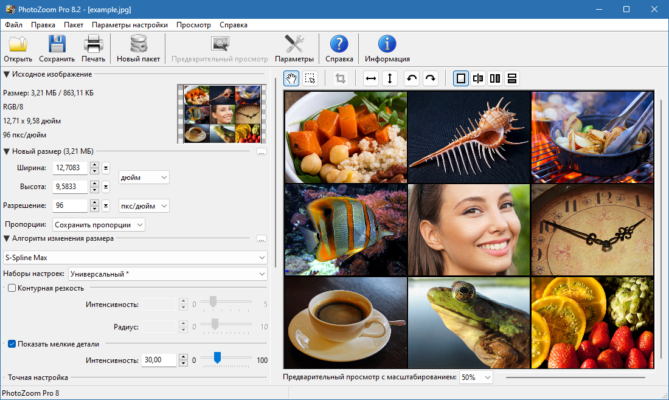Click the Сохранить floppy disk icon
Image resolution: width=669 pixels, height=400 pixels.
pos(57,44)
